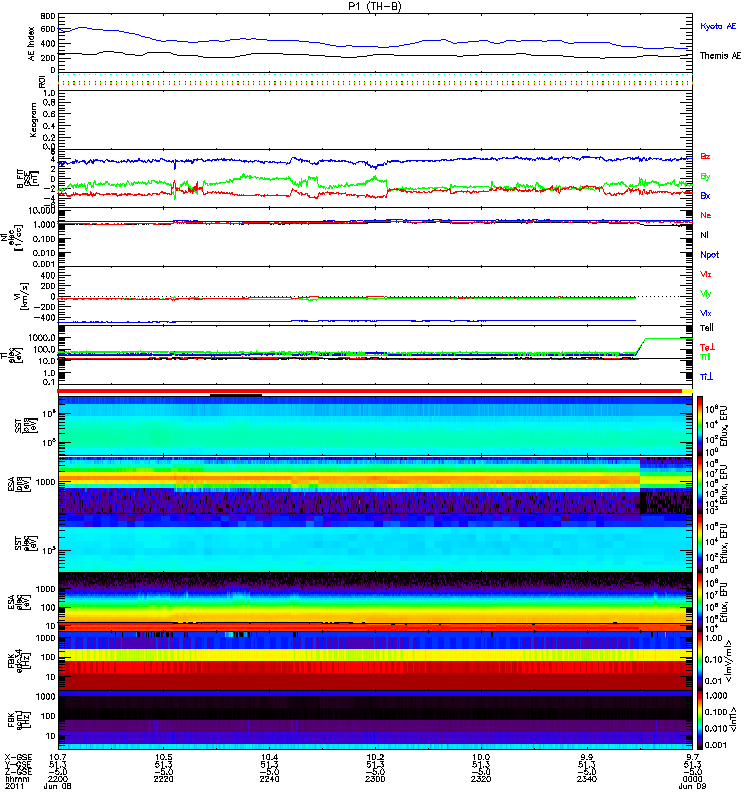Click the <|mV/m|> color bar
The width and height of the screenshot is (750, 800).
click(700, 661)
